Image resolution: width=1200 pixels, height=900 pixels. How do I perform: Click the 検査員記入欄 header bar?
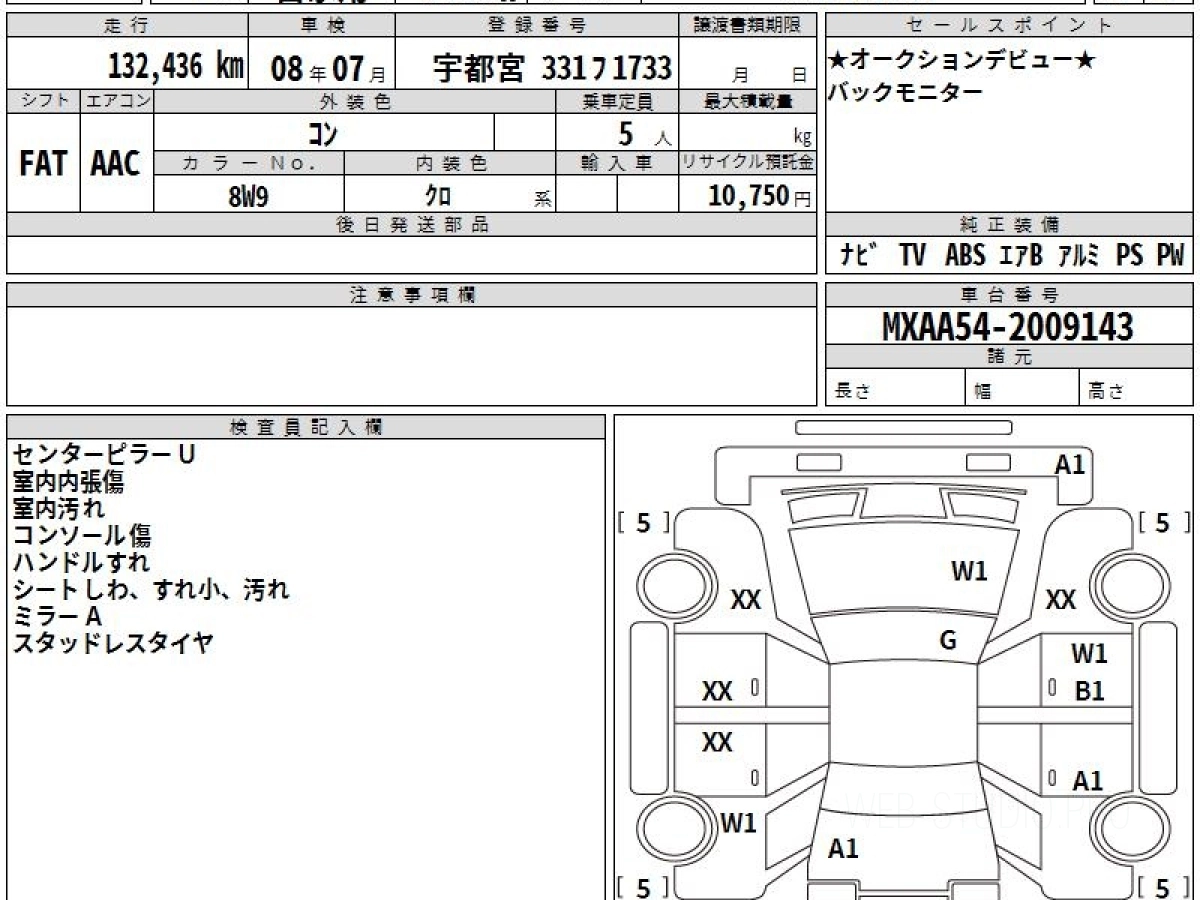click(306, 427)
